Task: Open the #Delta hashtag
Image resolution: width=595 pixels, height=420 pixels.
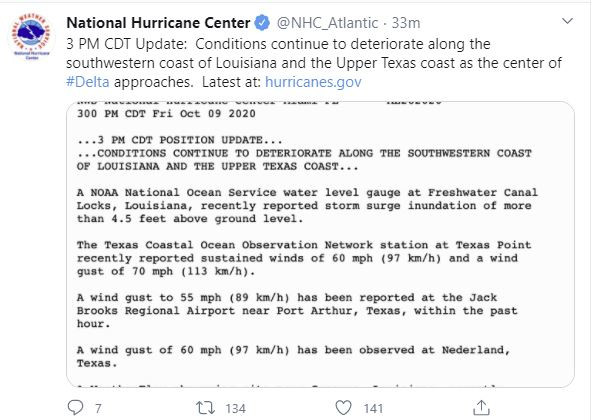Action: [88, 82]
